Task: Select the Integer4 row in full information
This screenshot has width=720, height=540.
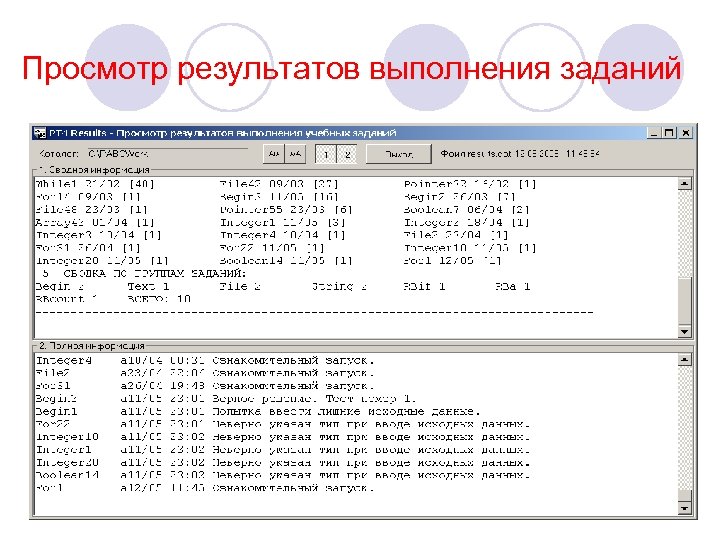Action: tap(205, 360)
